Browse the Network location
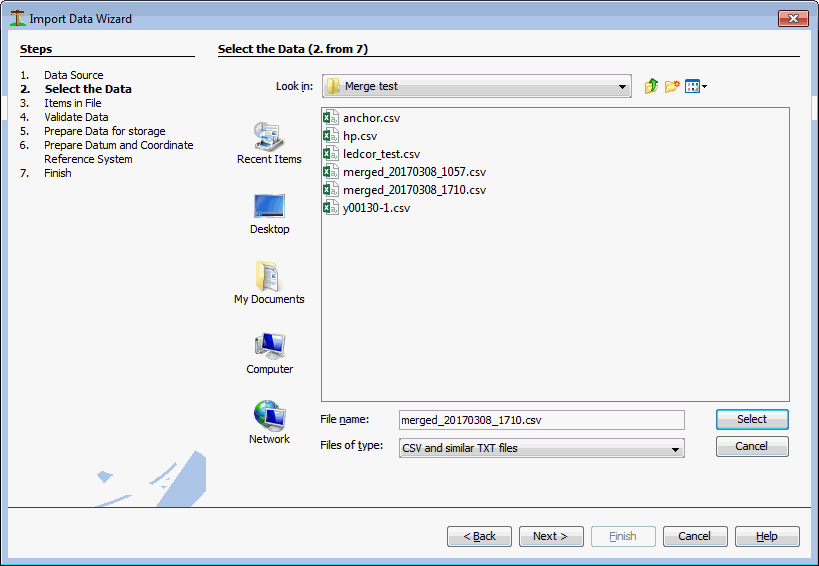This screenshot has width=819, height=566. (x=269, y=422)
